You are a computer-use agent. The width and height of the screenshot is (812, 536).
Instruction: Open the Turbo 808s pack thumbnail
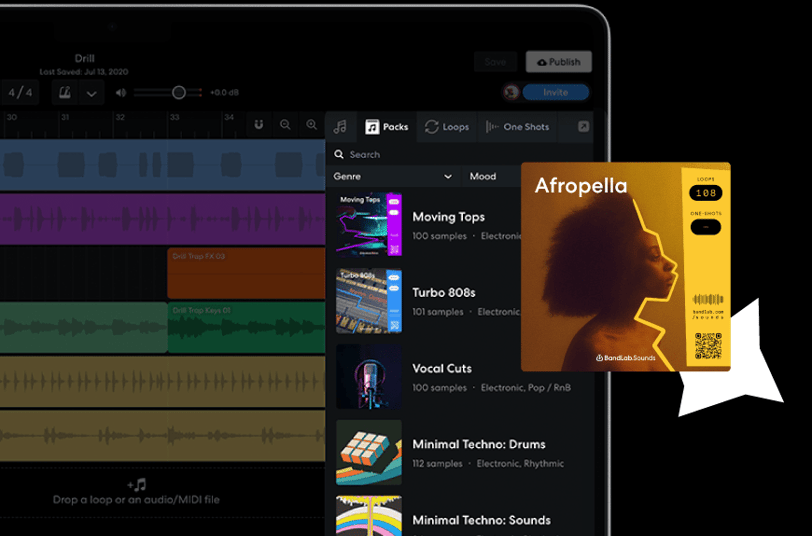point(369,300)
